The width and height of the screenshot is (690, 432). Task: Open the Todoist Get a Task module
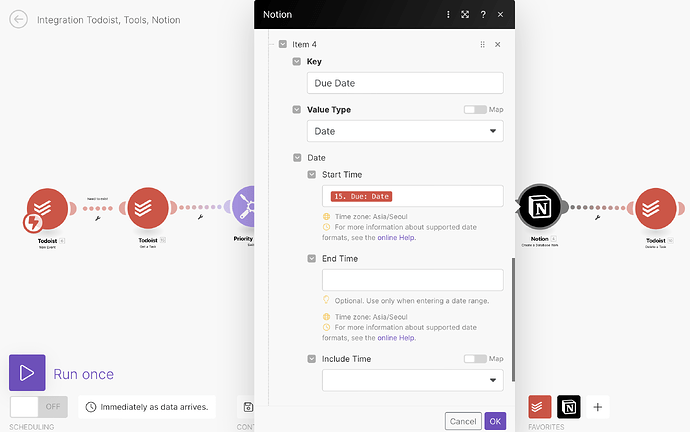pyautogui.click(x=148, y=208)
